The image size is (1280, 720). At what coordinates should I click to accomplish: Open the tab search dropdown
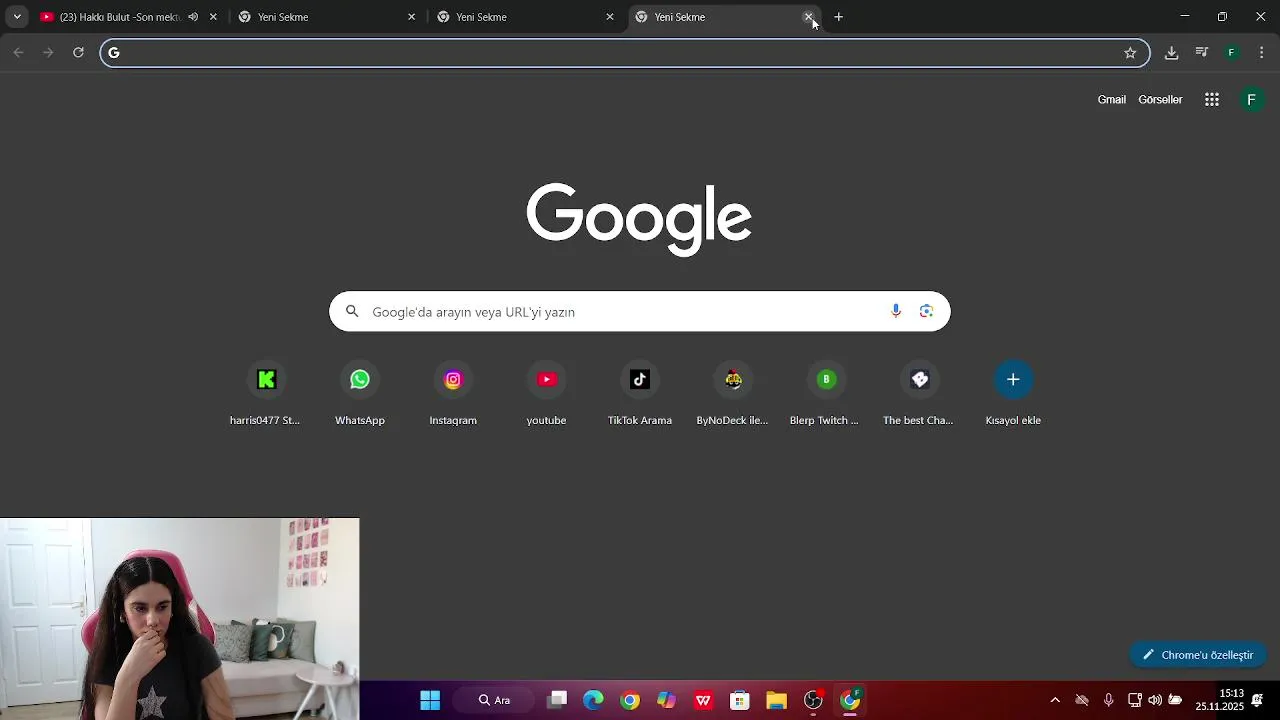coord(17,17)
